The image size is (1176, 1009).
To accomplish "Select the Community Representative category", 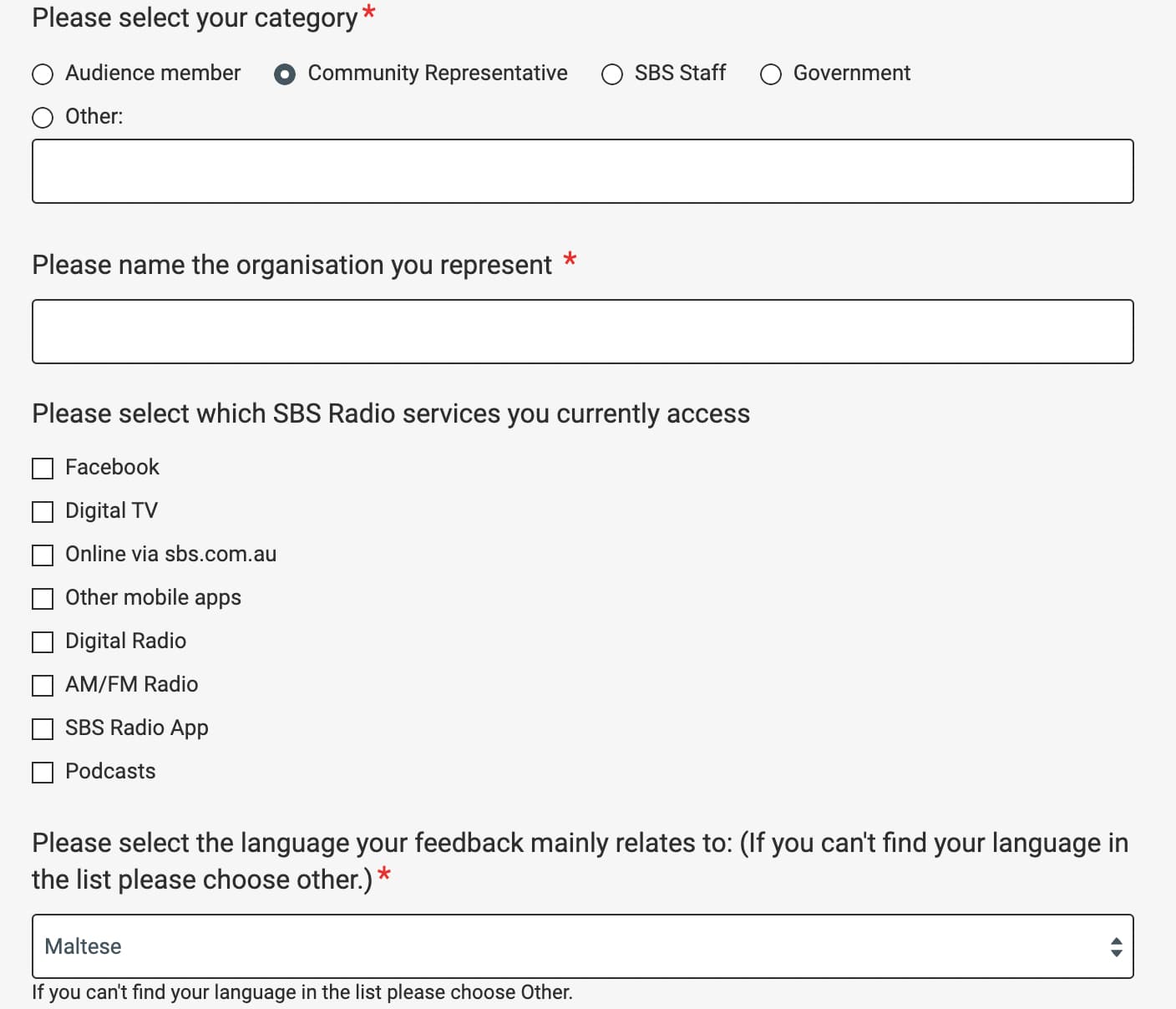I will [286, 74].
